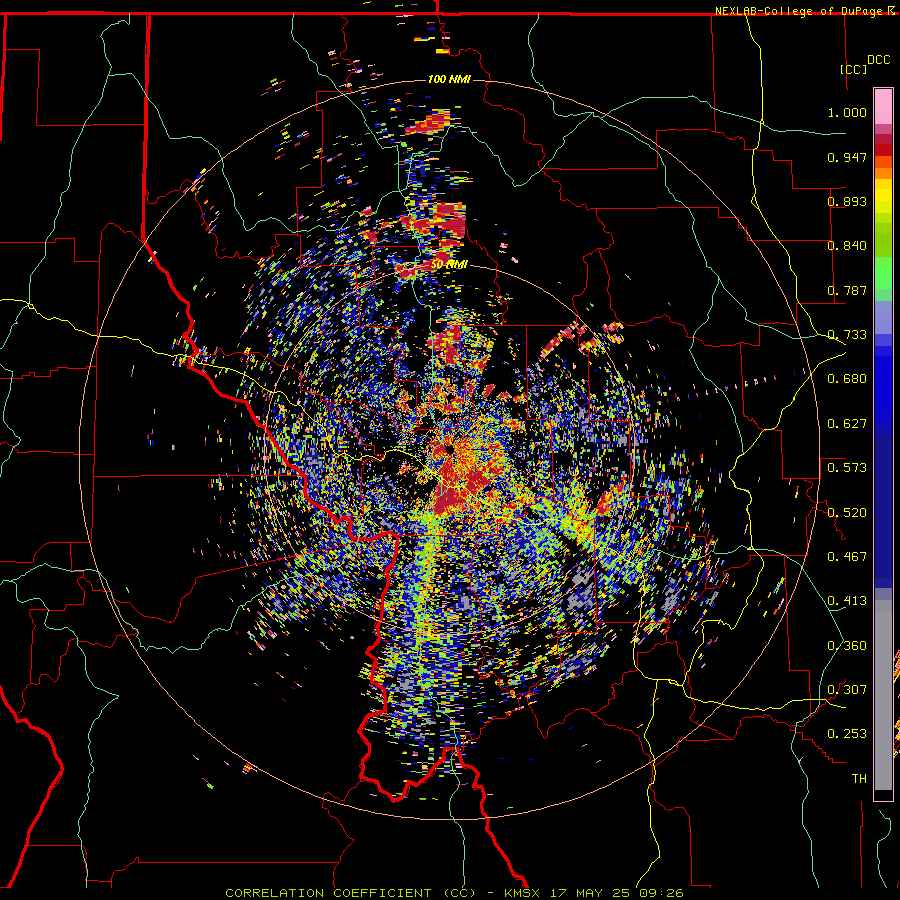Click the 100 NMI range ring label
Viewport: 900px width, 900px height.
coord(449,79)
